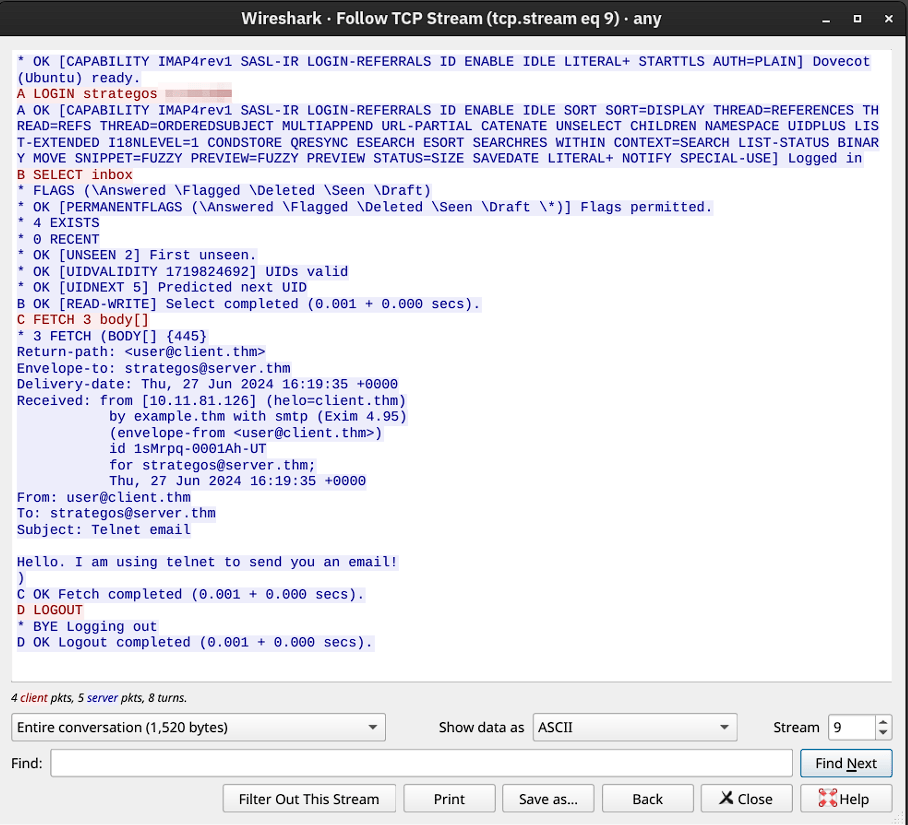Image resolution: width=908 pixels, height=825 pixels.
Task: Click the 'id 1sMrpq-0001Ah-UT' line
Action: click(188, 449)
